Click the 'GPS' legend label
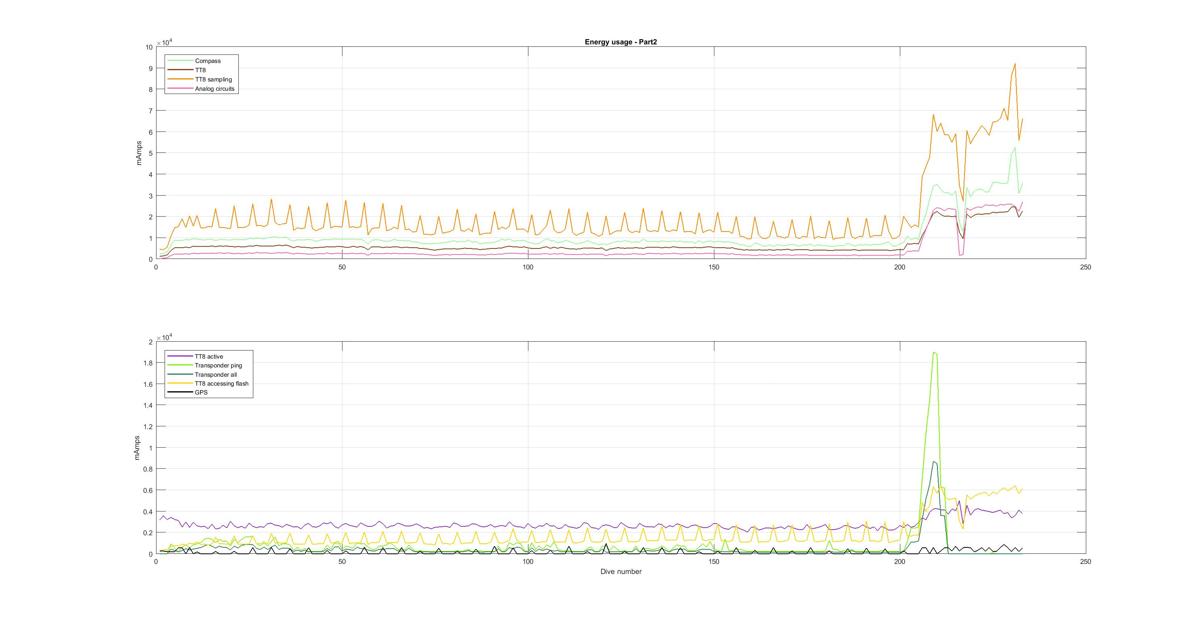 click(x=201, y=392)
